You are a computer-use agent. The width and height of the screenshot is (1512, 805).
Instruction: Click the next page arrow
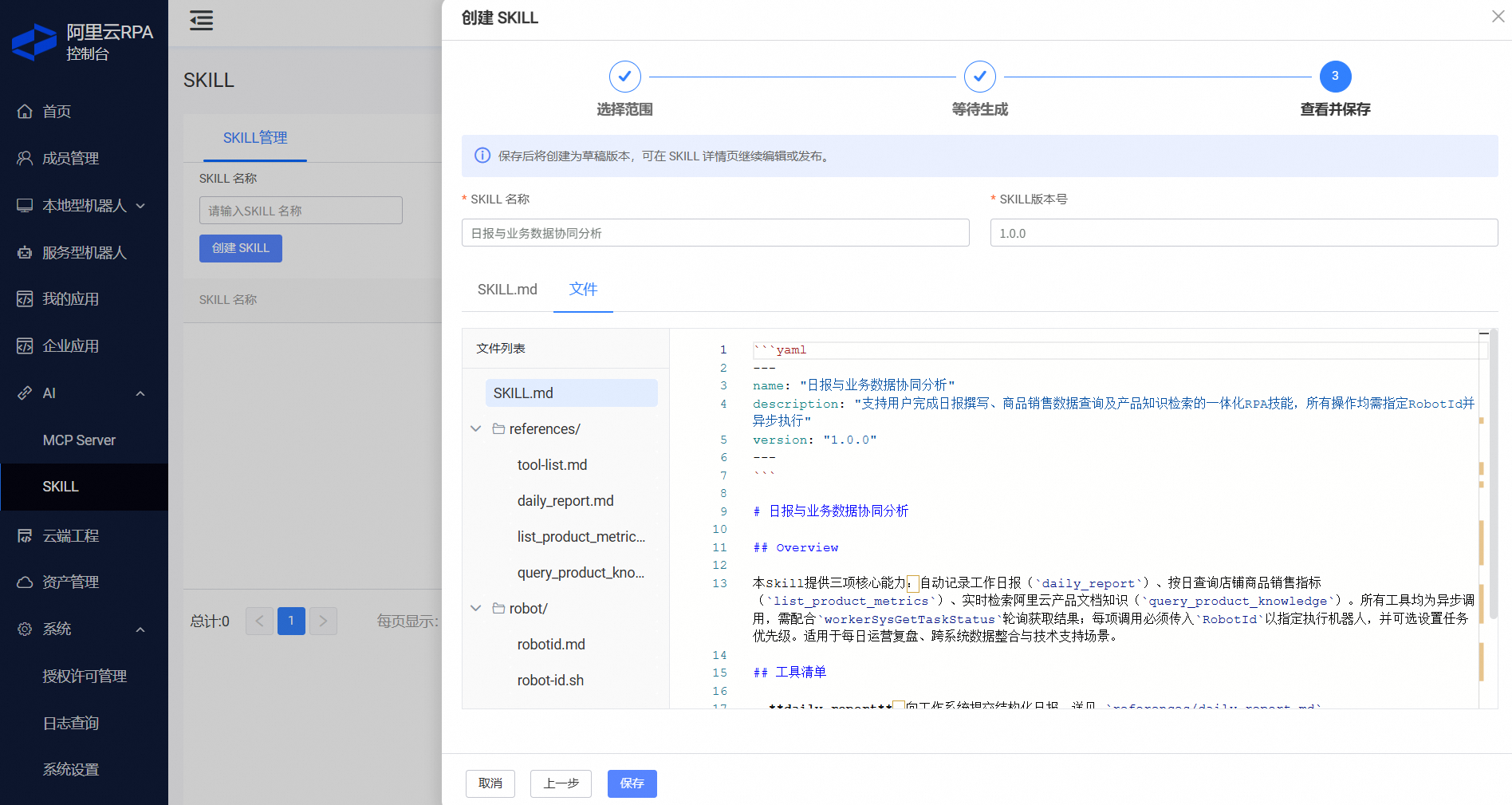(323, 621)
